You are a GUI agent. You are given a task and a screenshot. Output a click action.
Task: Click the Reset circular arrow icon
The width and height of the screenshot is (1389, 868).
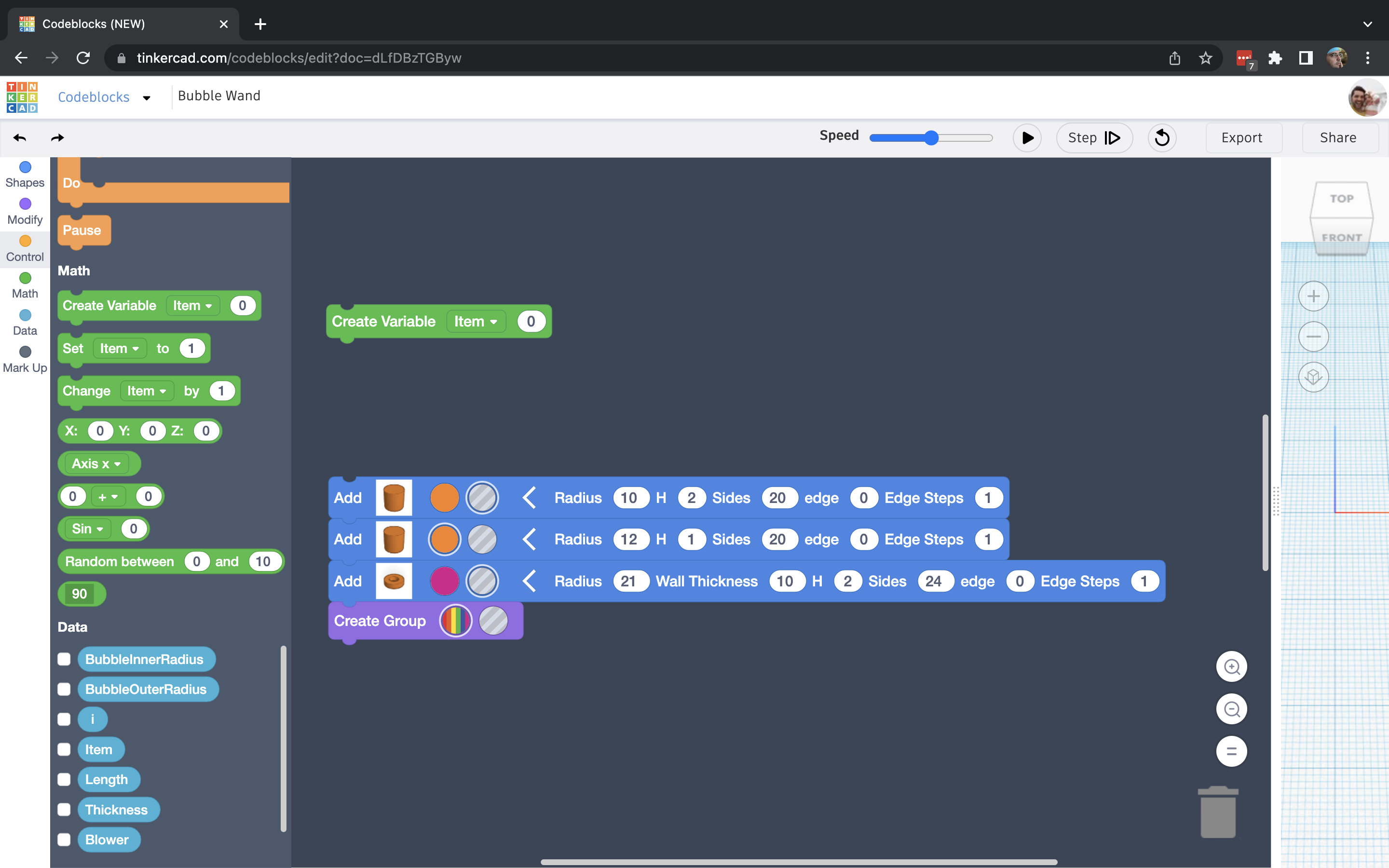click(x=1162, y=138)
